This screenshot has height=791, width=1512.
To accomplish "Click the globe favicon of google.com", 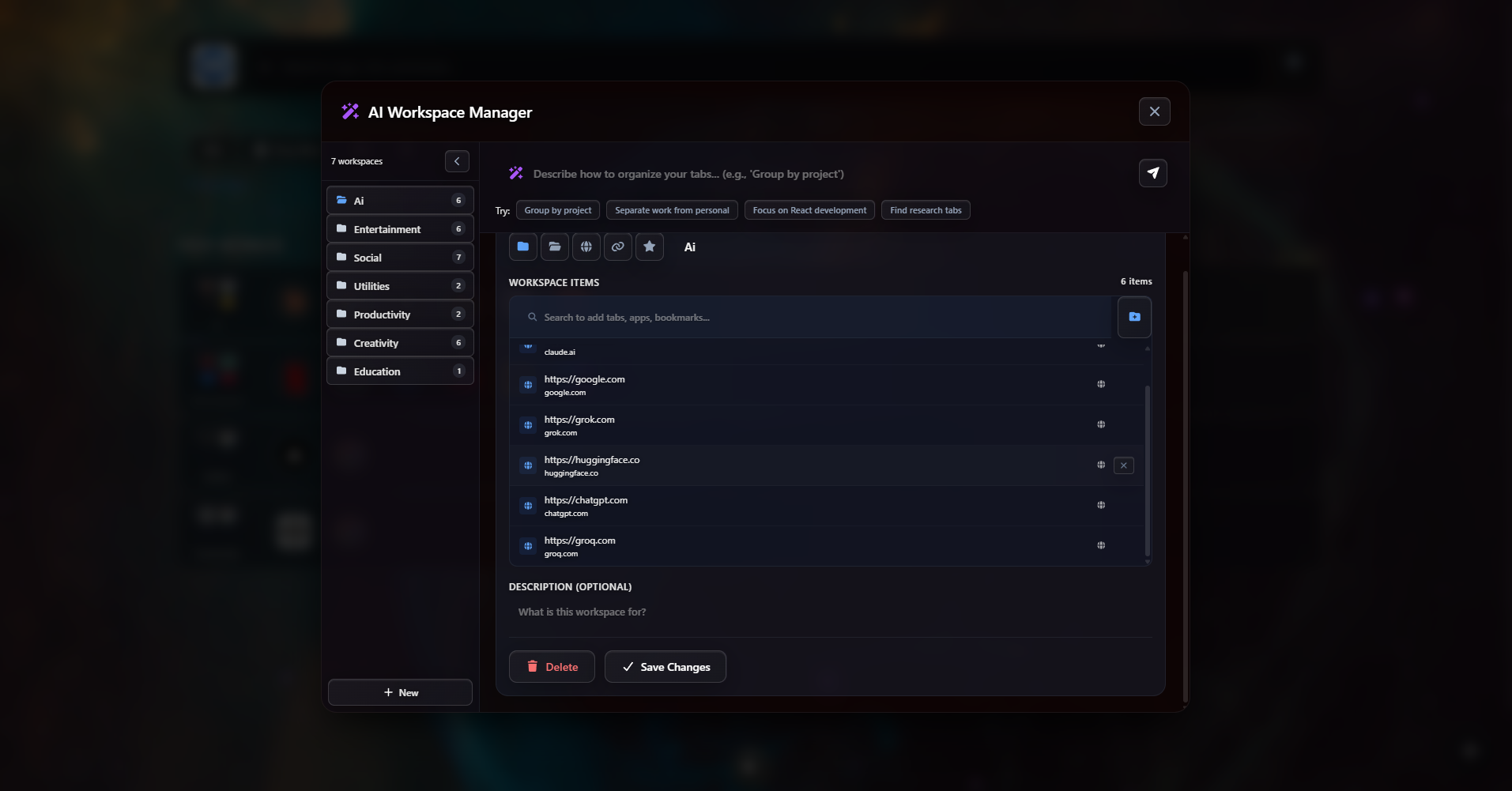I will 528,385.
